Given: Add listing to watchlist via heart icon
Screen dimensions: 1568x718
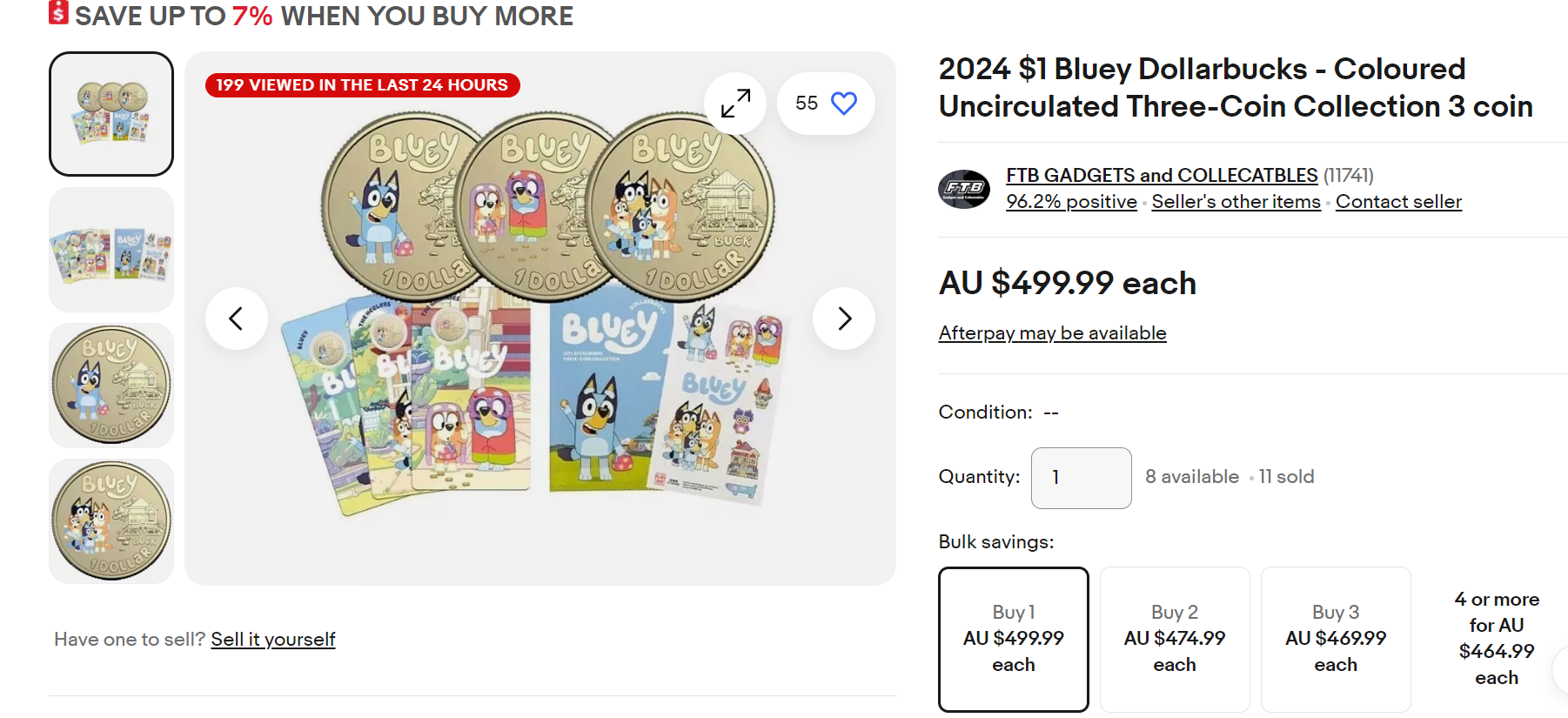Looking at the screenshot, I should (x=841, y=103).
